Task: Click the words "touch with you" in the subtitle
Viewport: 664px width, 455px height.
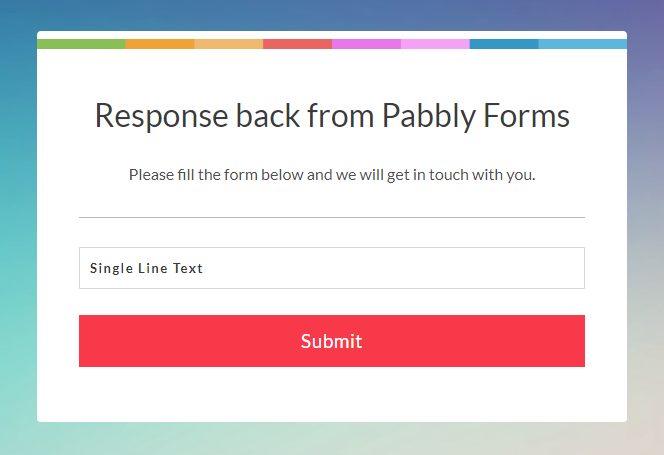Action: click(x=482, y=175)
